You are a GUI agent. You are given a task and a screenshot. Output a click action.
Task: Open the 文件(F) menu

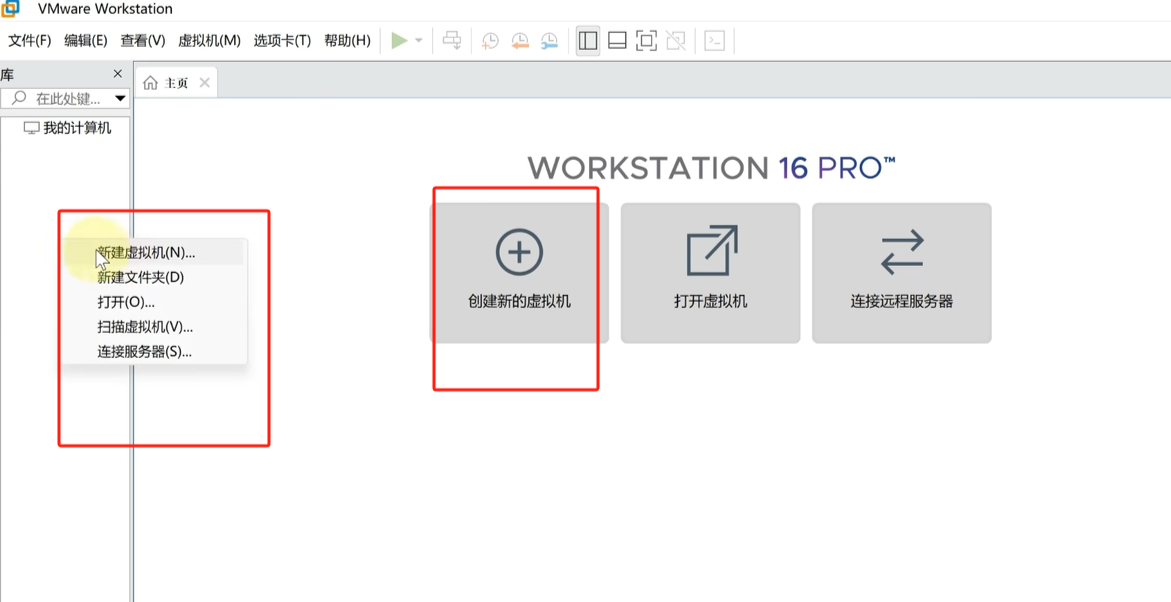[30, 40]
